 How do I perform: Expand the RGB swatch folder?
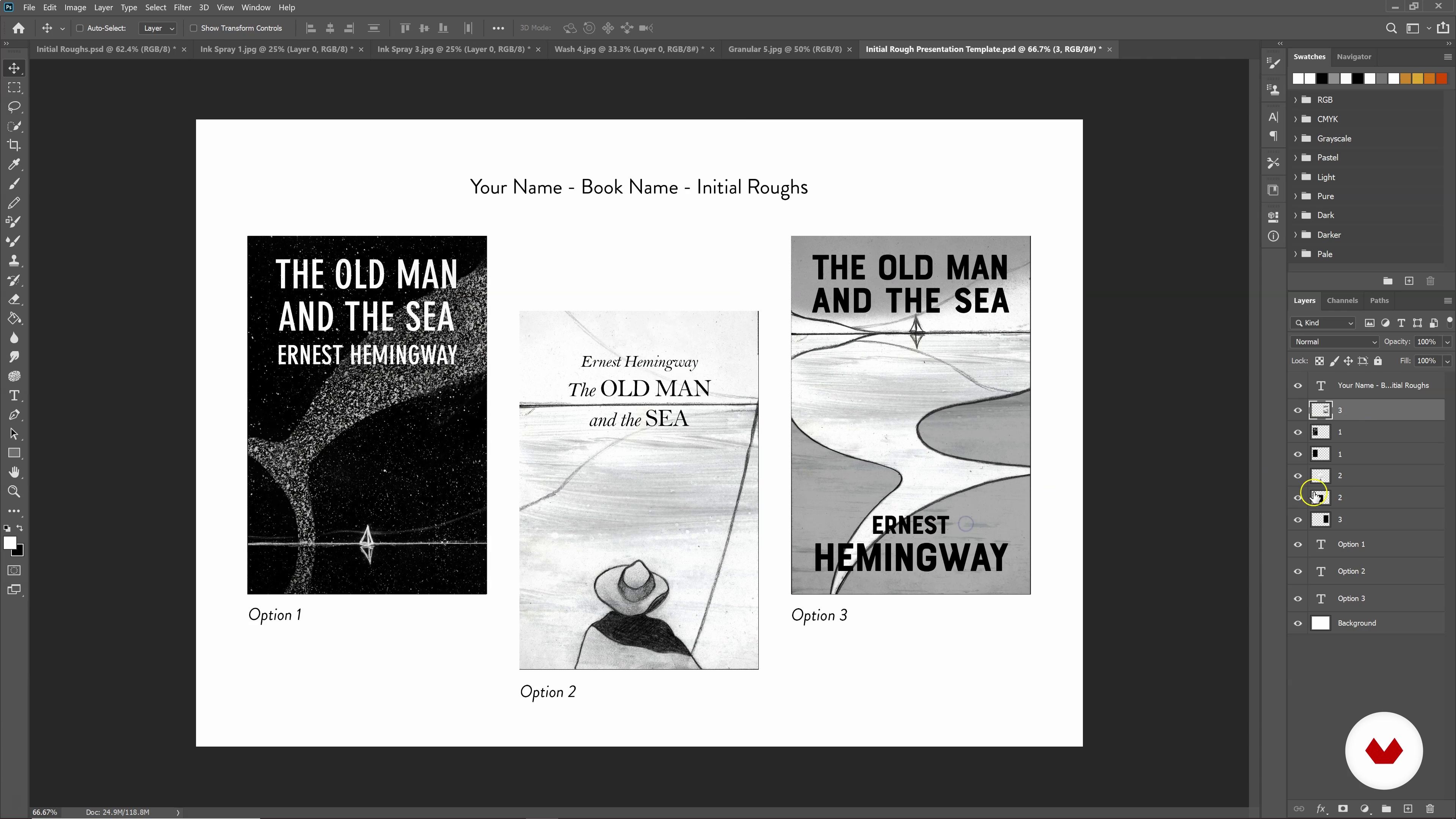pyautogui.click(x=1296, y=100)
